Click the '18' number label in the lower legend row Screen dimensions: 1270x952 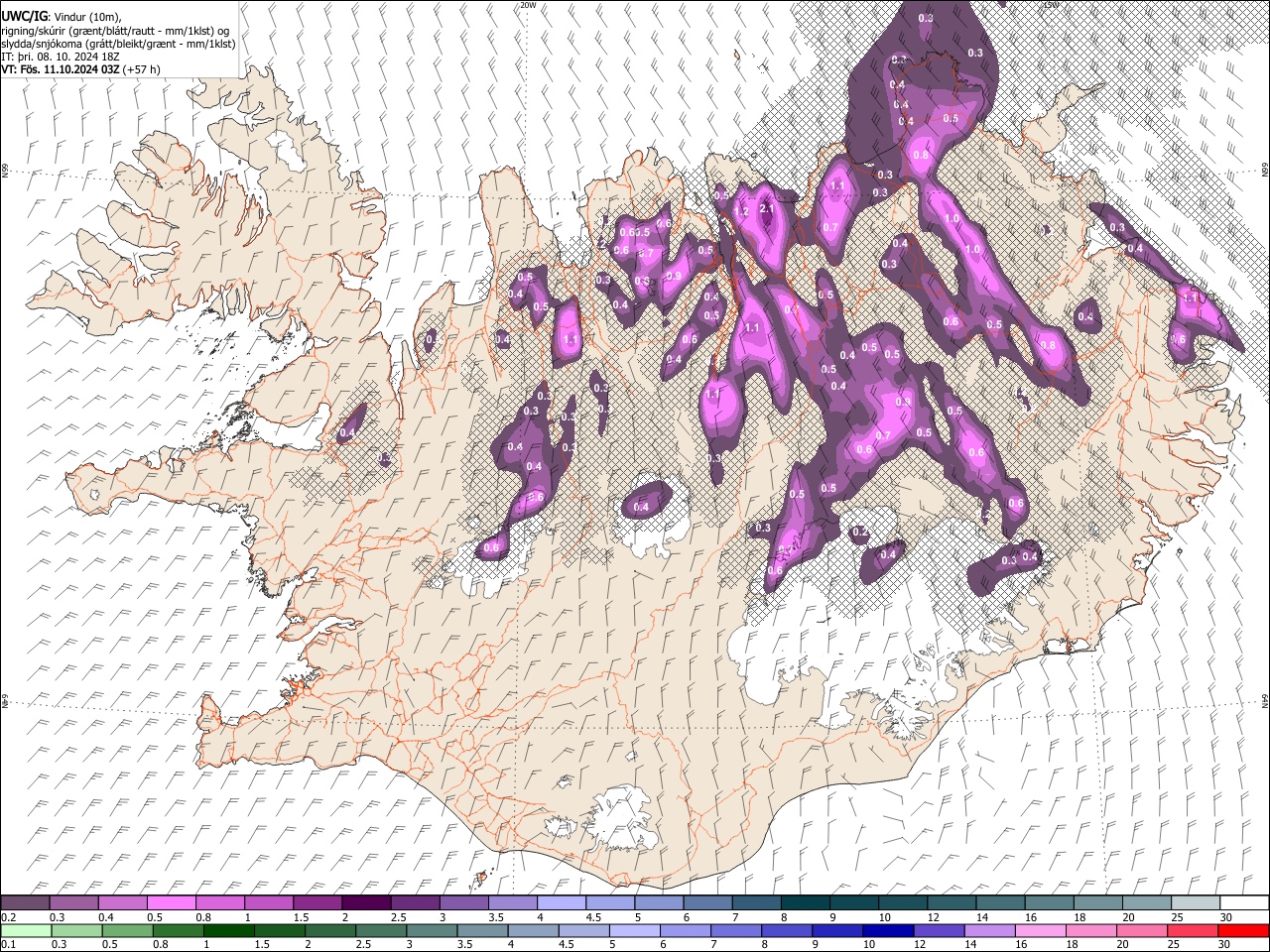[x=1072, y=945]
